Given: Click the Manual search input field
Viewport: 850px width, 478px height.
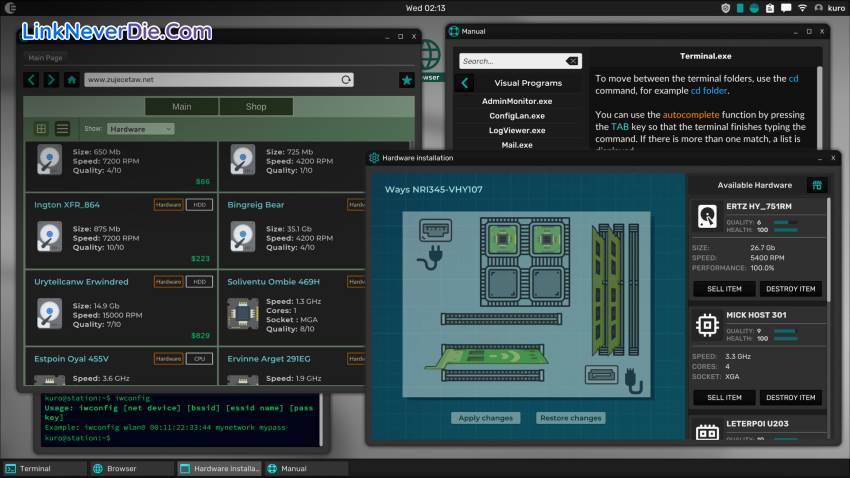Looking at the screenshot, I should click(x=510, y=61).
